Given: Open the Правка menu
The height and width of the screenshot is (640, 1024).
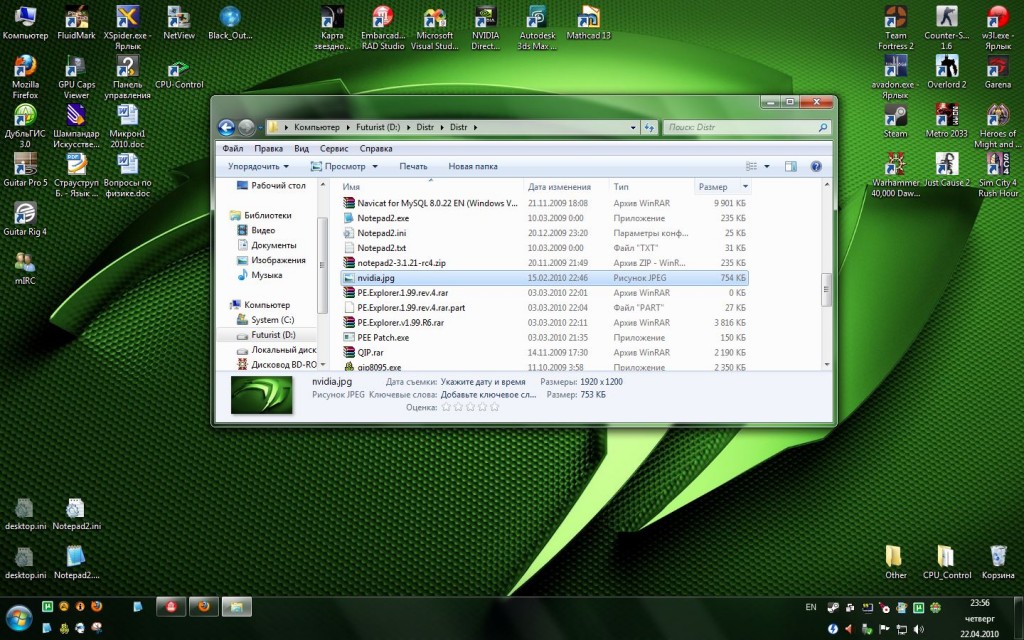Looking at the screenshot, I should click(x=268, y=148).
